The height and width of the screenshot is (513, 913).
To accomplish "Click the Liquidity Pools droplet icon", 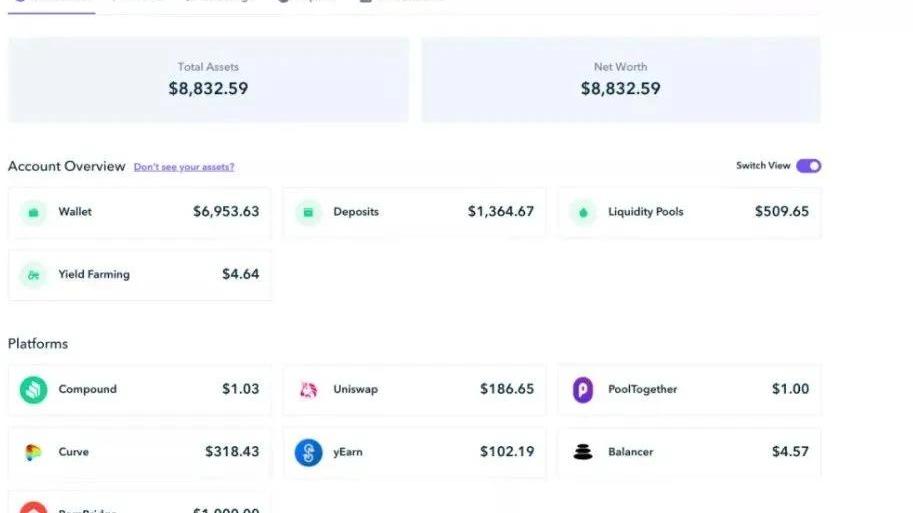I will (x=583, y=212).
